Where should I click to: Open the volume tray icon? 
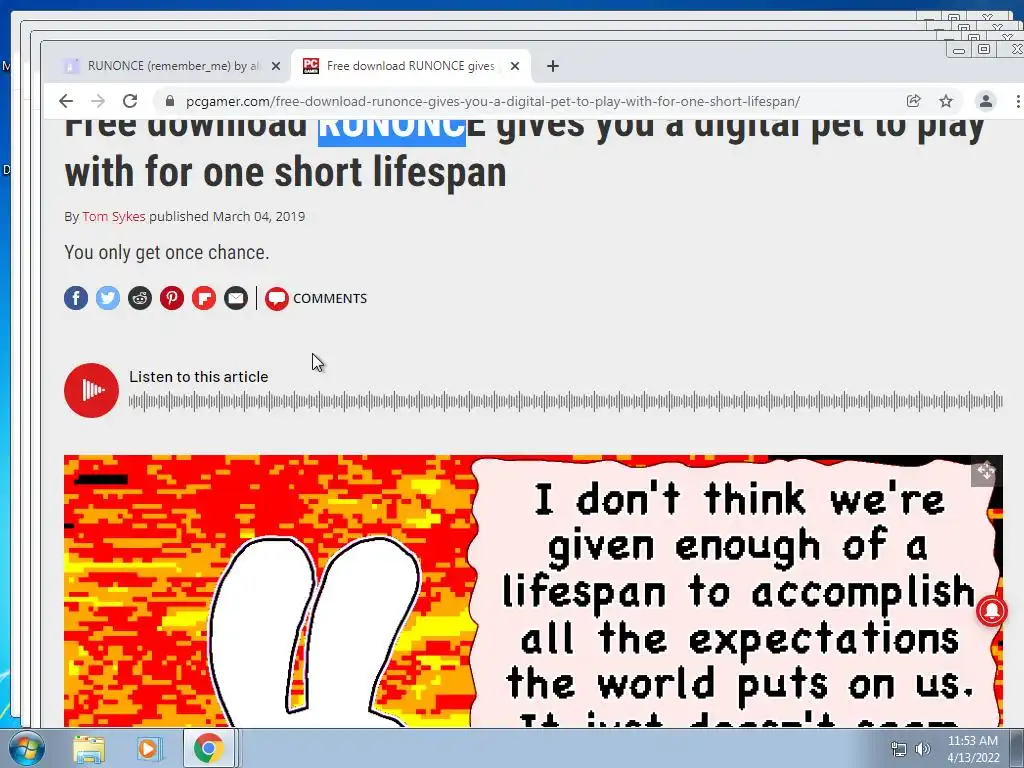tap(923, 749)
